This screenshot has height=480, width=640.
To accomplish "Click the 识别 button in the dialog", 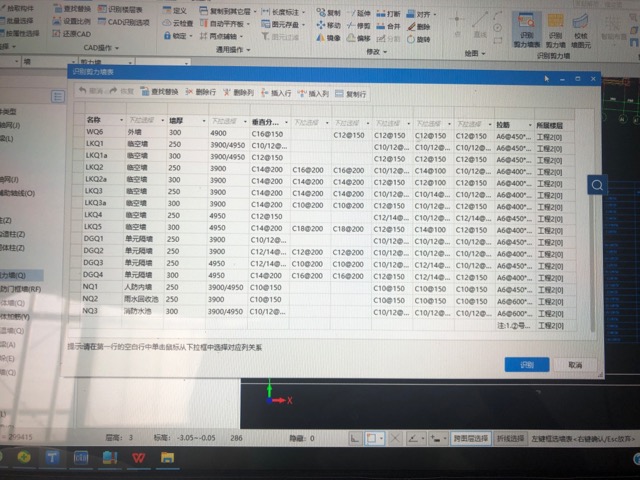I will [x=527, y=364].
